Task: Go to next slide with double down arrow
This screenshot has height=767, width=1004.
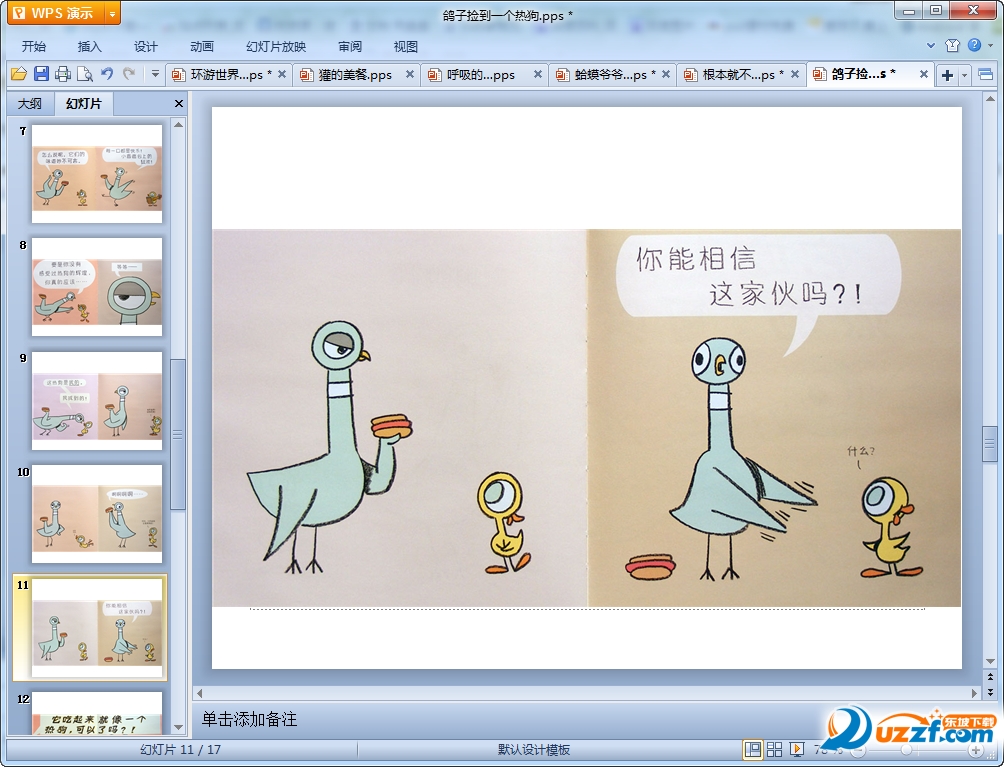Action: tap(990, 692)
